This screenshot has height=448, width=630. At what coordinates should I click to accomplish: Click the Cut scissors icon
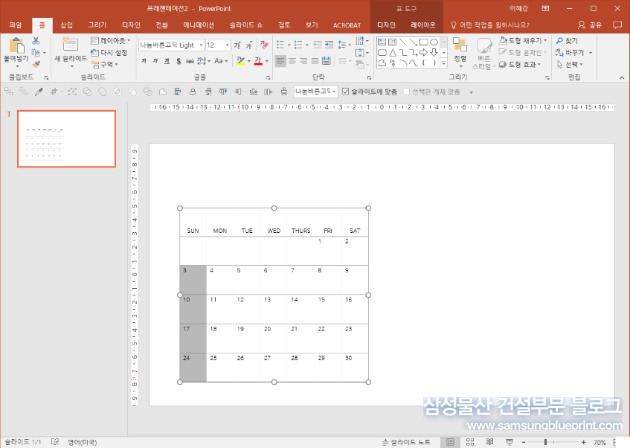(35, 41)
